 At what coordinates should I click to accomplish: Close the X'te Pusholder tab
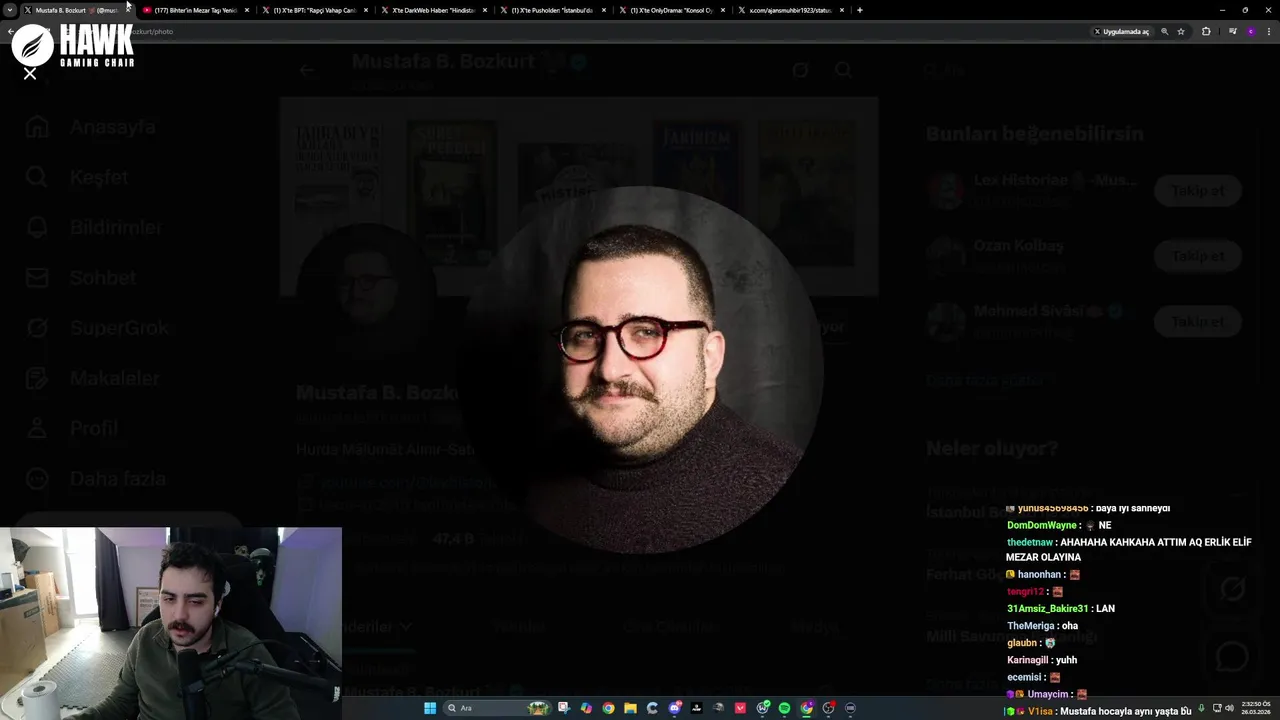click(604, 10)
